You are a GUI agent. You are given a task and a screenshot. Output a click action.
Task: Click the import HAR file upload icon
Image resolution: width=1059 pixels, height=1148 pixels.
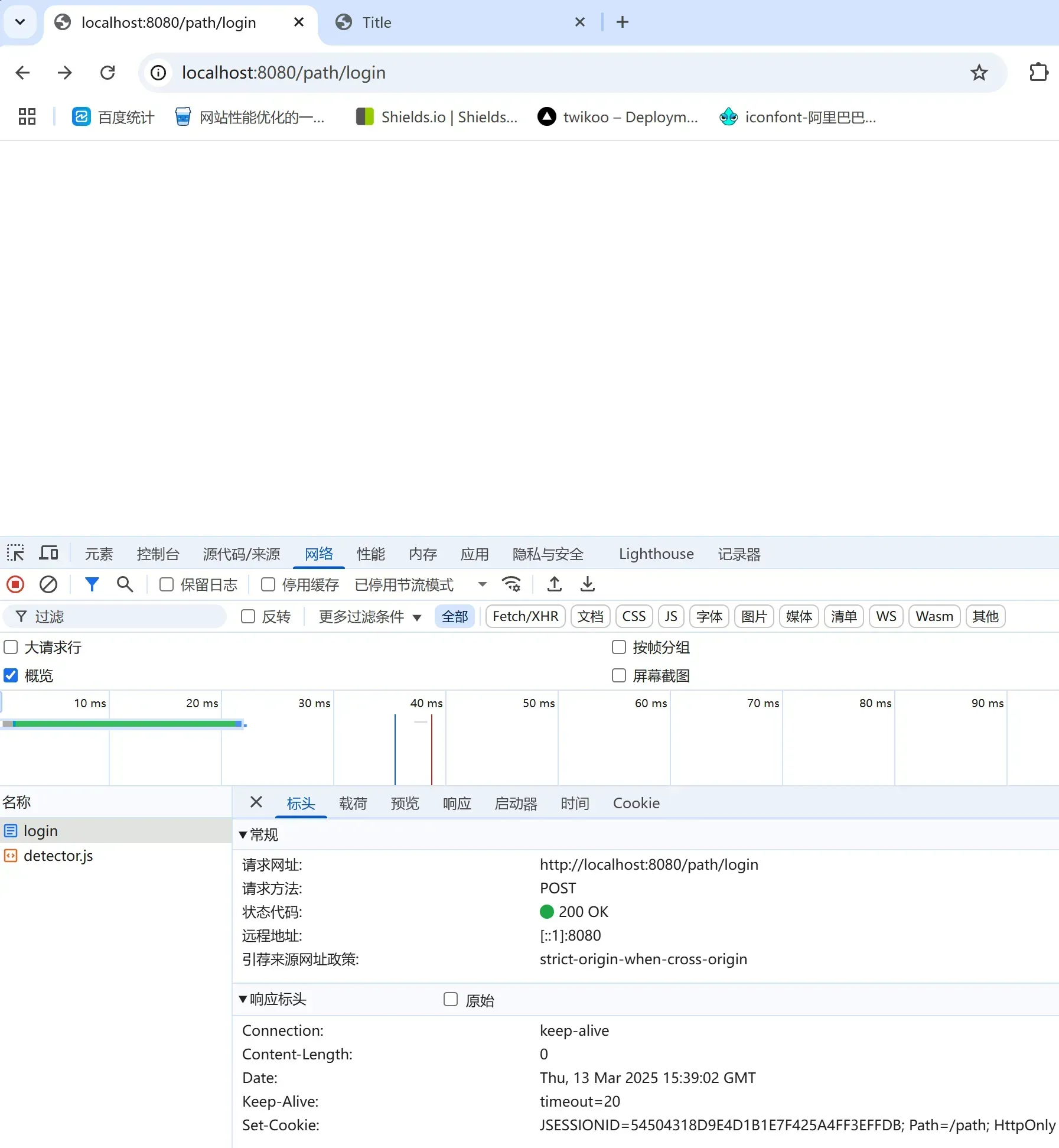point(554,584)
